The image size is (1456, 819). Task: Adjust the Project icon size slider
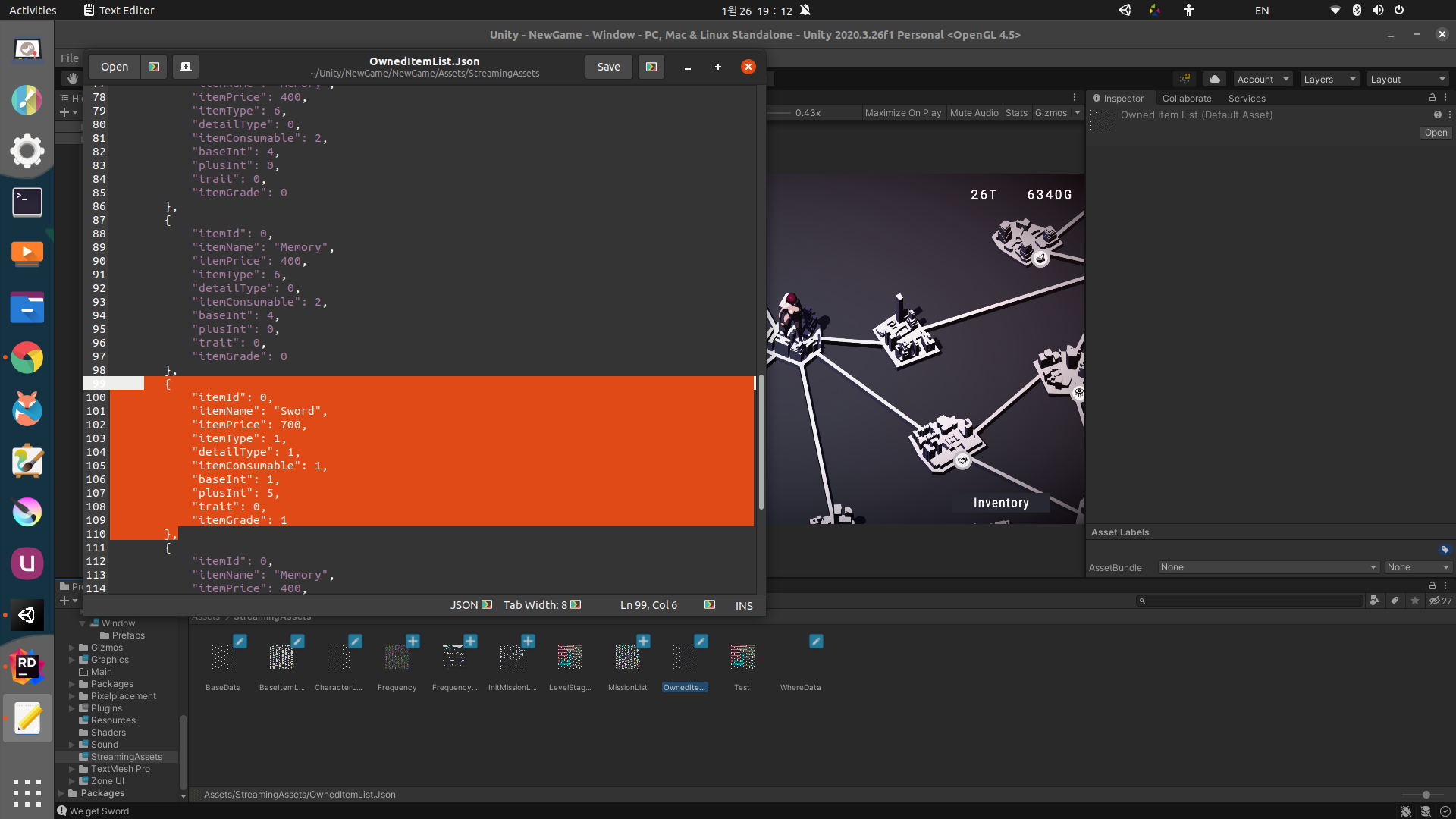[x=1426, y=795]
